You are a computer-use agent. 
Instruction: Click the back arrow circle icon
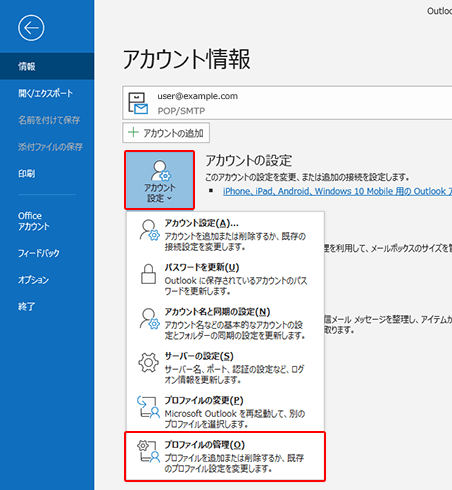click(31, 28)
